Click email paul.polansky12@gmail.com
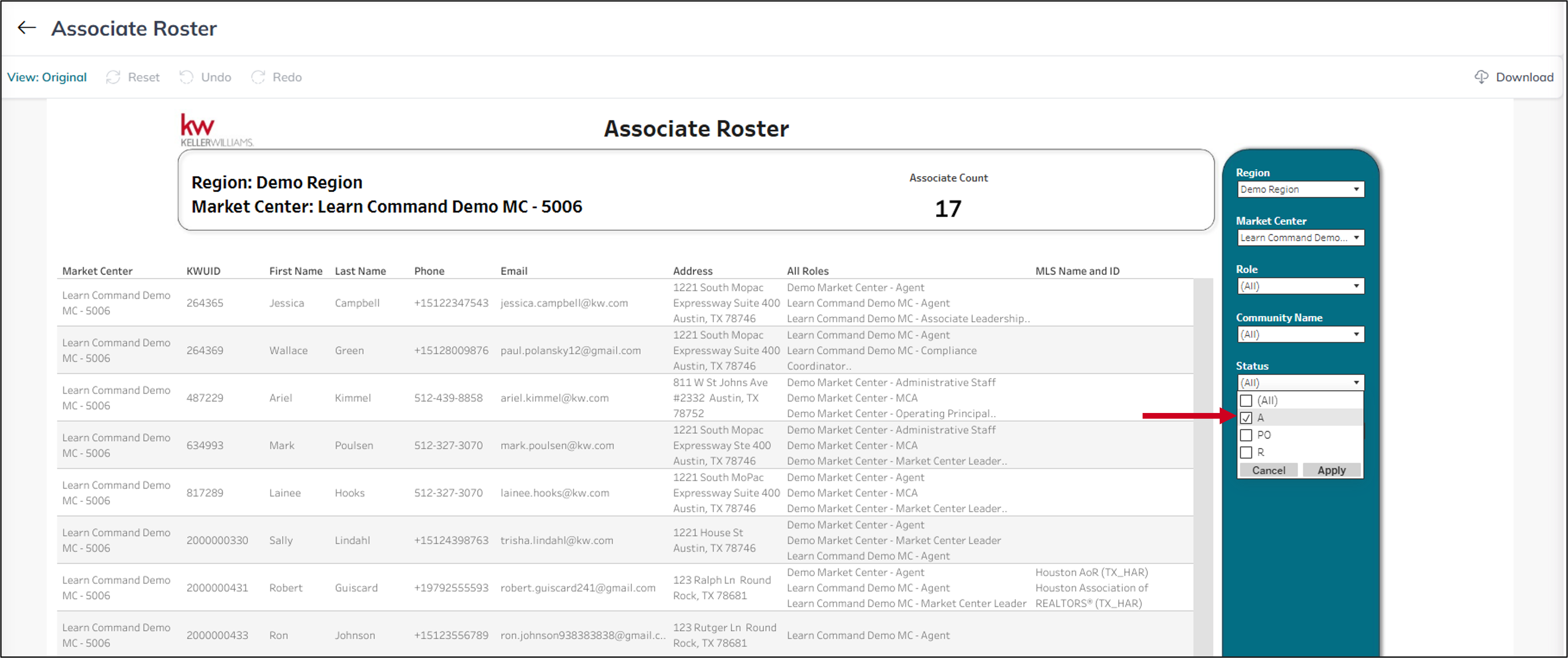Screen dimensions: 1568x658 pos(570,350)
